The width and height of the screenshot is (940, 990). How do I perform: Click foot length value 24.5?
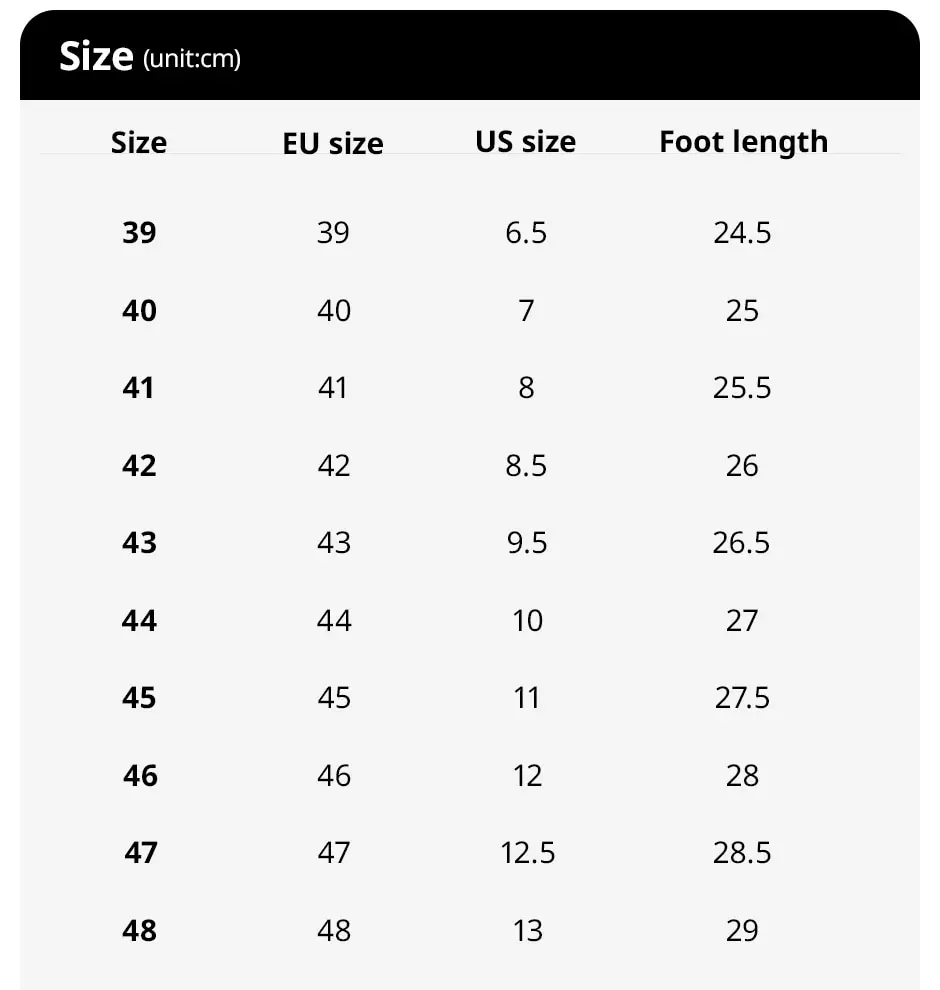742,233
